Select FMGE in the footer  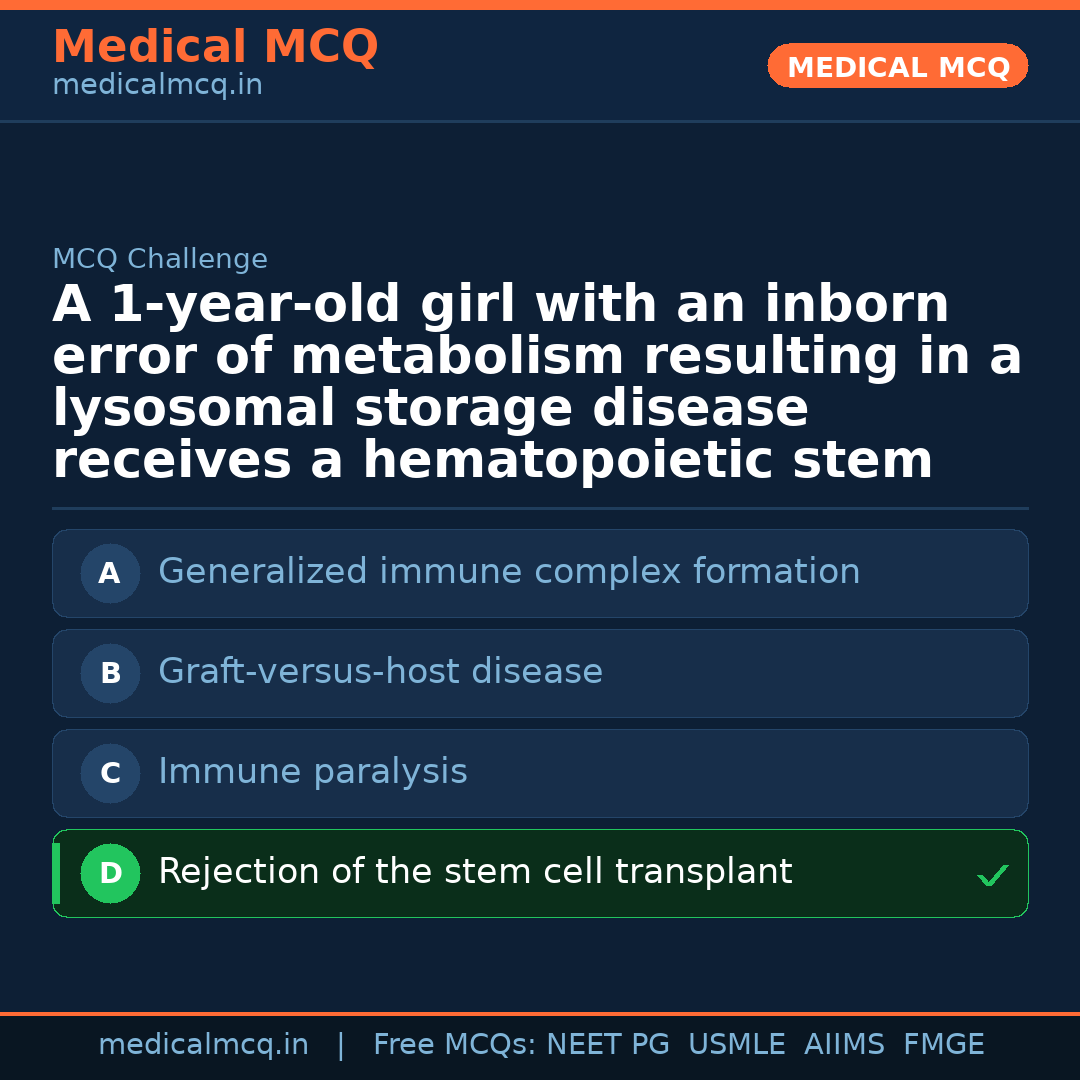[943, 1045]
